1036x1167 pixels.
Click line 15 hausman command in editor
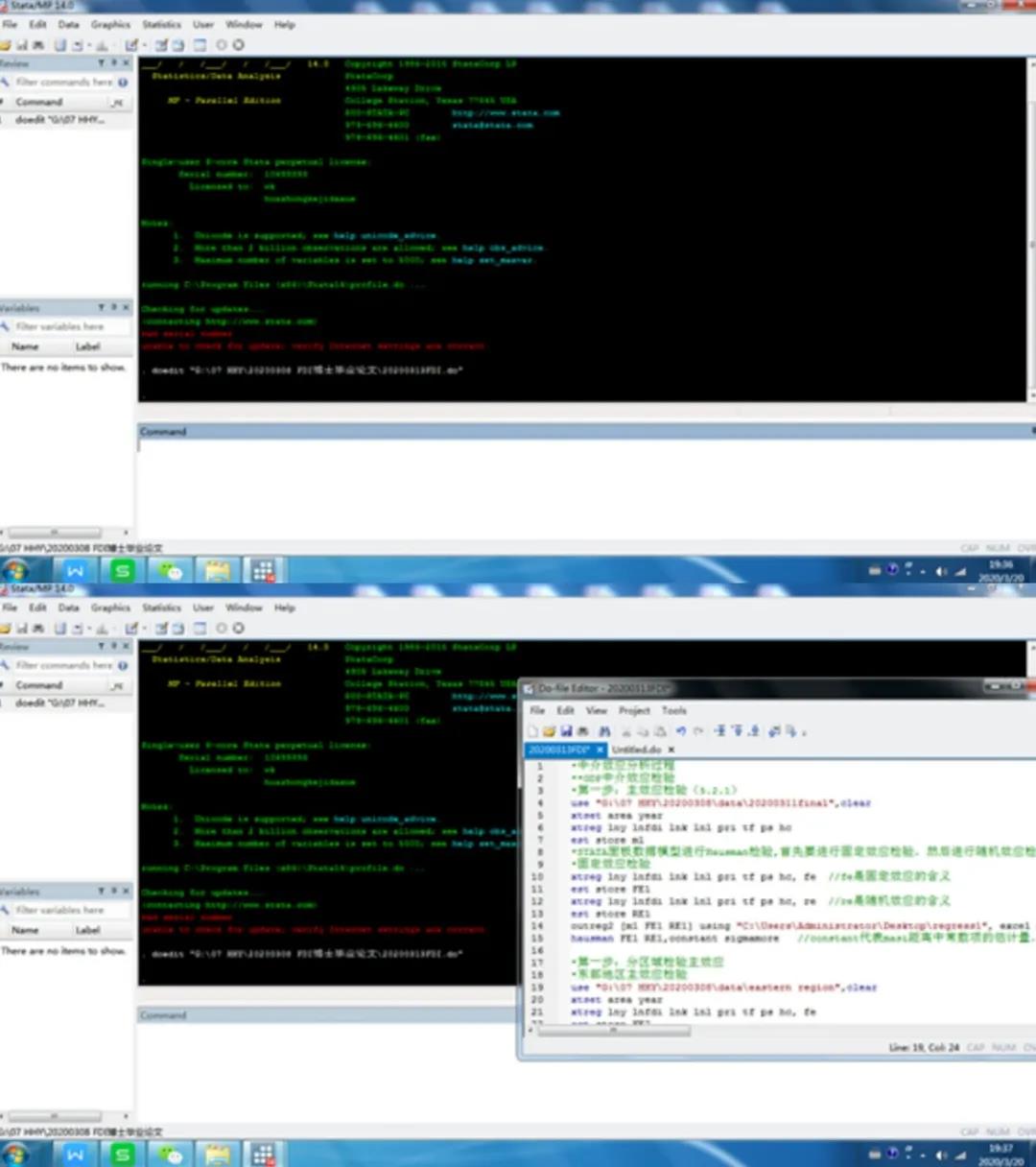(671, 938)
